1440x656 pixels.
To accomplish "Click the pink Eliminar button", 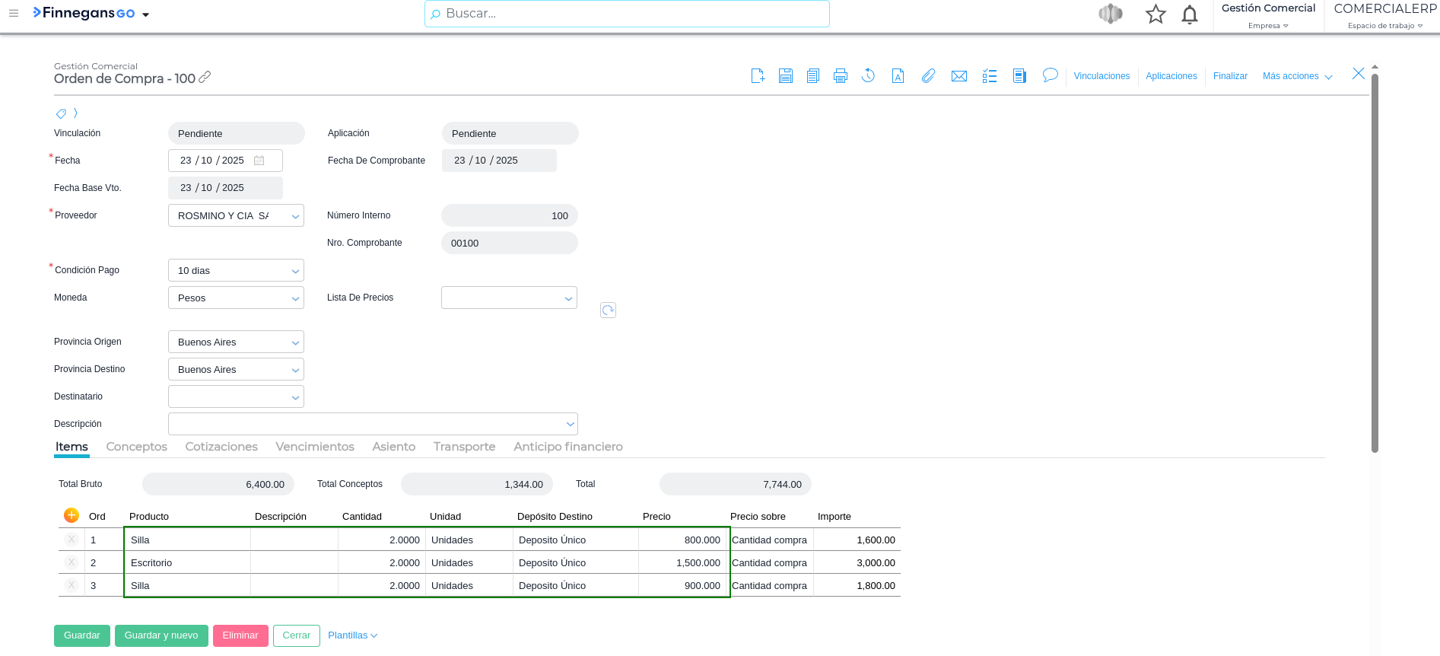I will [240, 636].
